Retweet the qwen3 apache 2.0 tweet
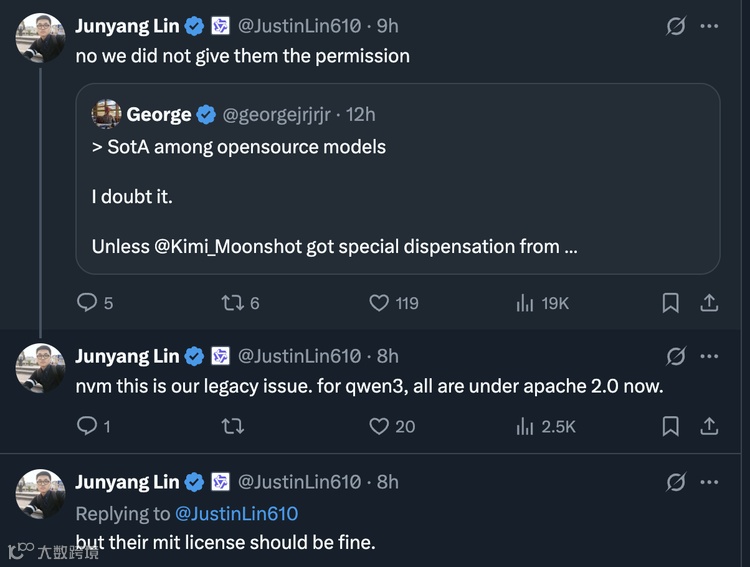 [x=232, y=426]
